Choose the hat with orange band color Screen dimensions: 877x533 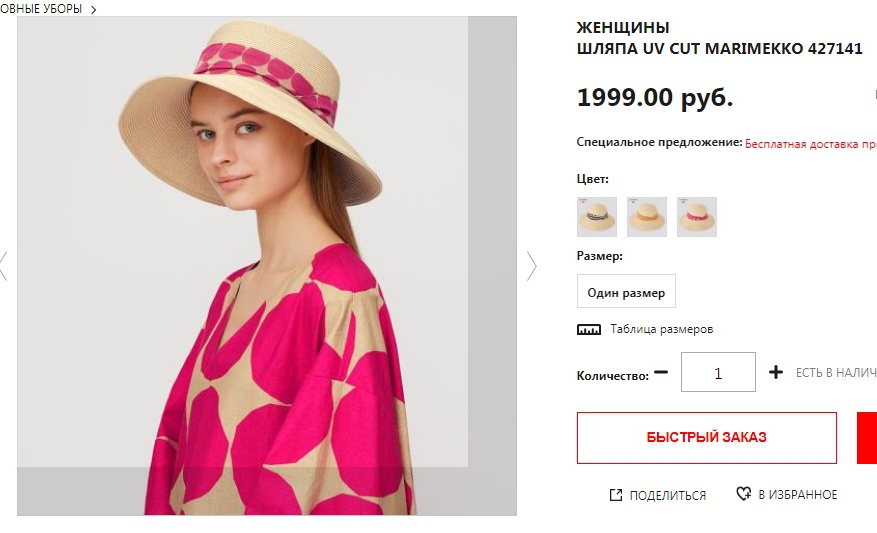point(646,216)
